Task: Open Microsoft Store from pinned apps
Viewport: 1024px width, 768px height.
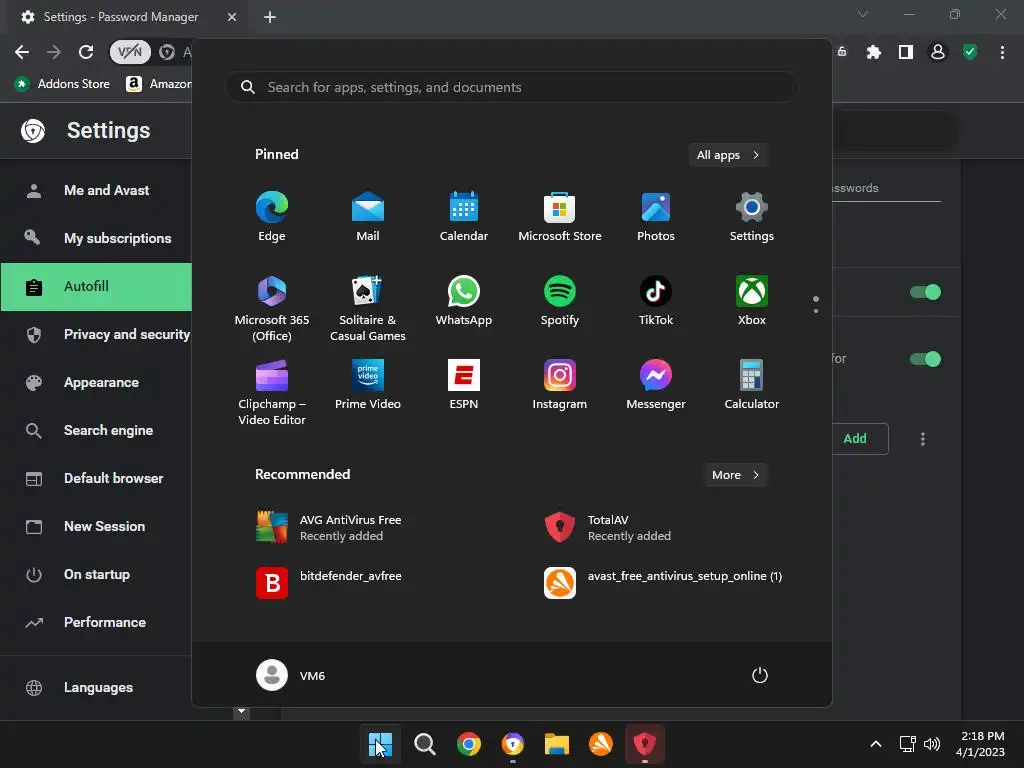Action: pos(560,216)
